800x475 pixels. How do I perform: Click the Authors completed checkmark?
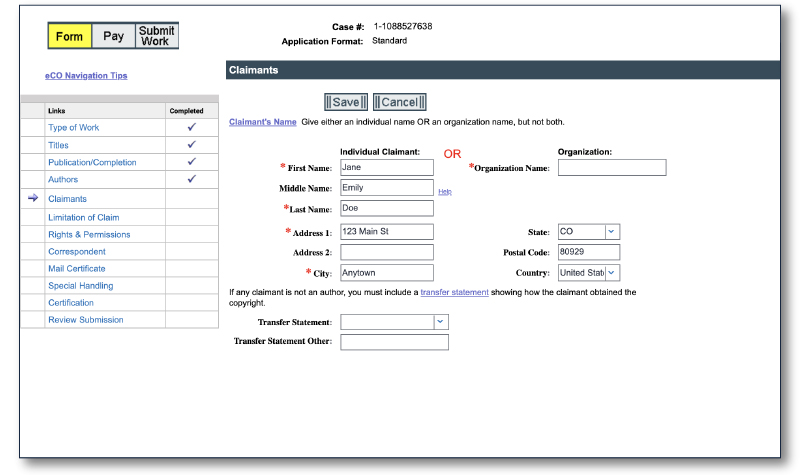click(x=191, y=178)
